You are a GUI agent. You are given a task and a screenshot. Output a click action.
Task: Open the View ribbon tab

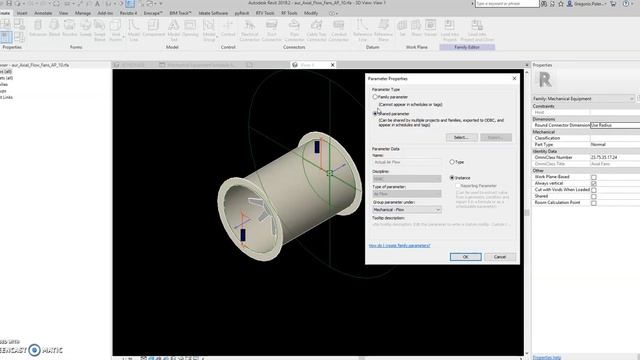click(x=63, y=13)
